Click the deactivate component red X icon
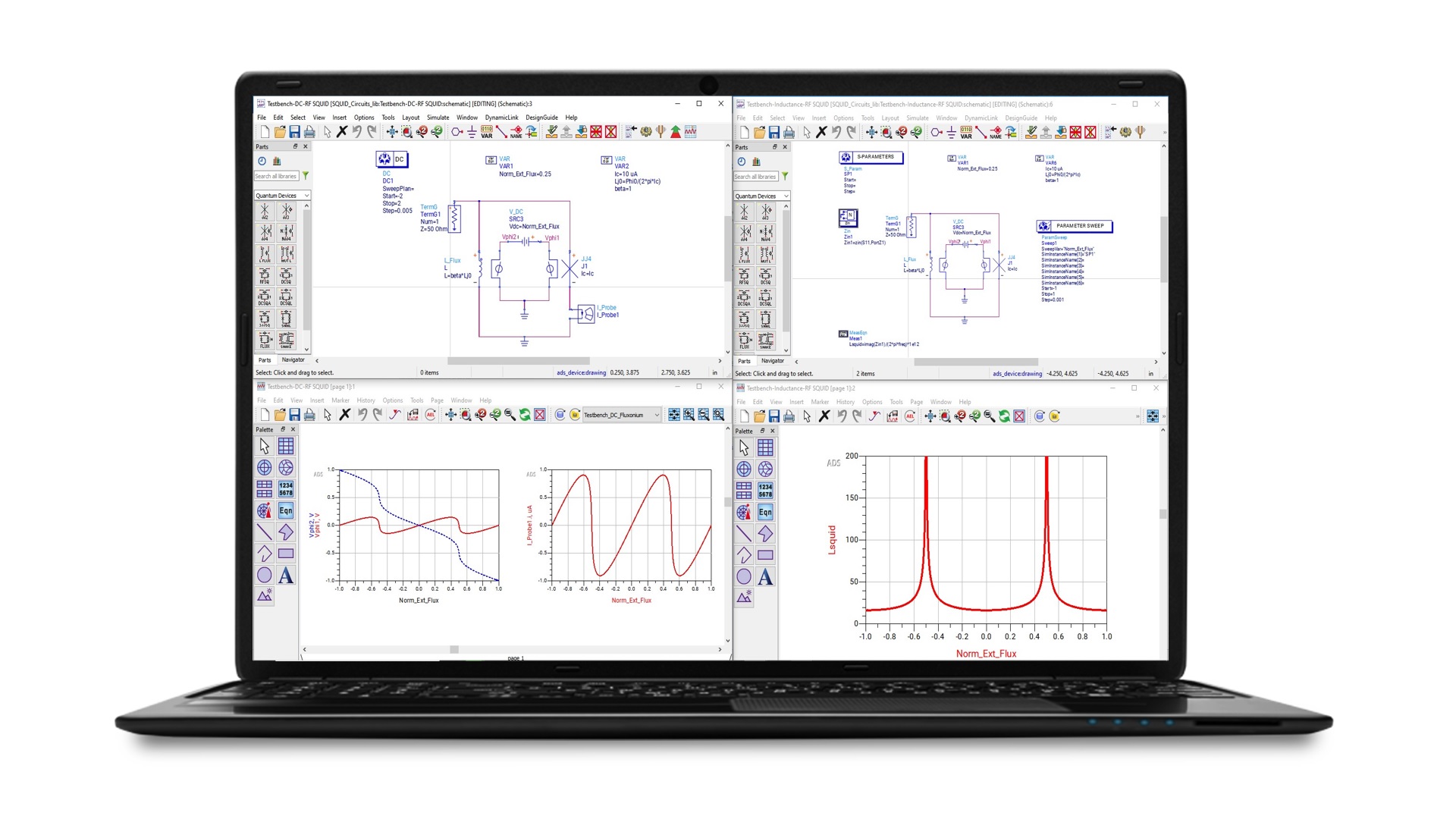The height and width of the screenshot is (819, 1456). 595,130
